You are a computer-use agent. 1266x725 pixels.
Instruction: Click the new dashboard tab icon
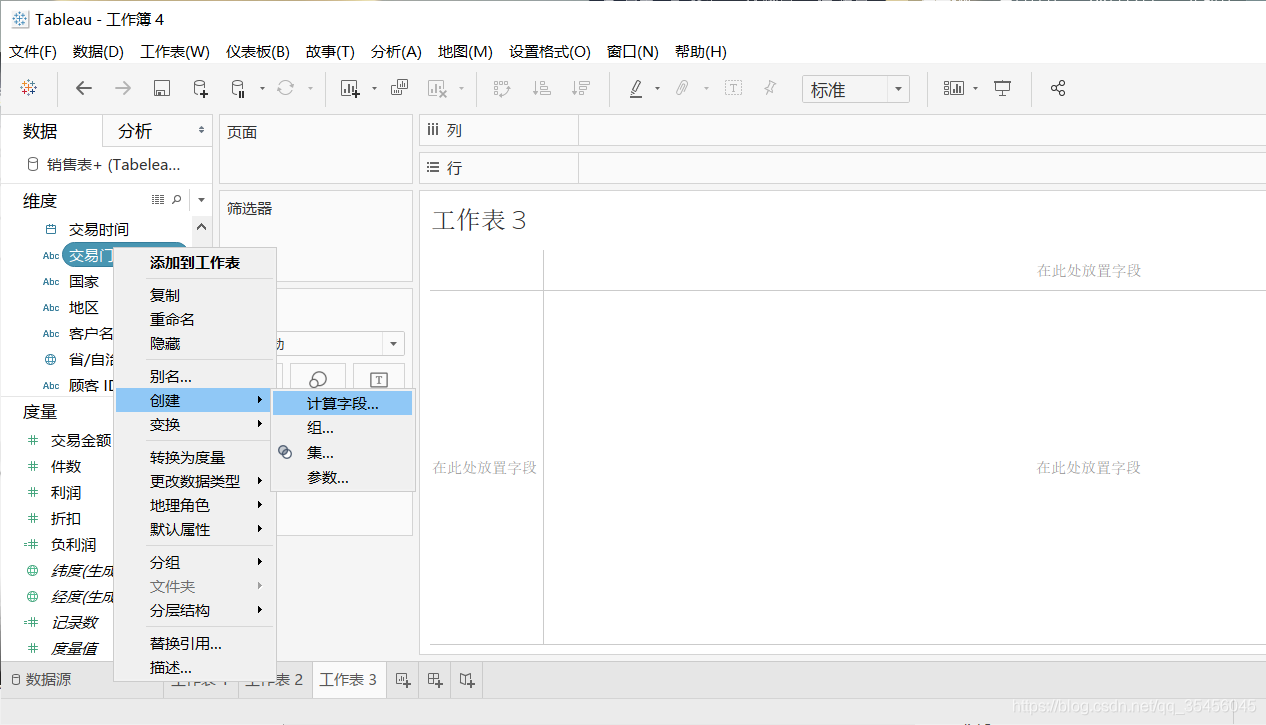coord(435,680)
